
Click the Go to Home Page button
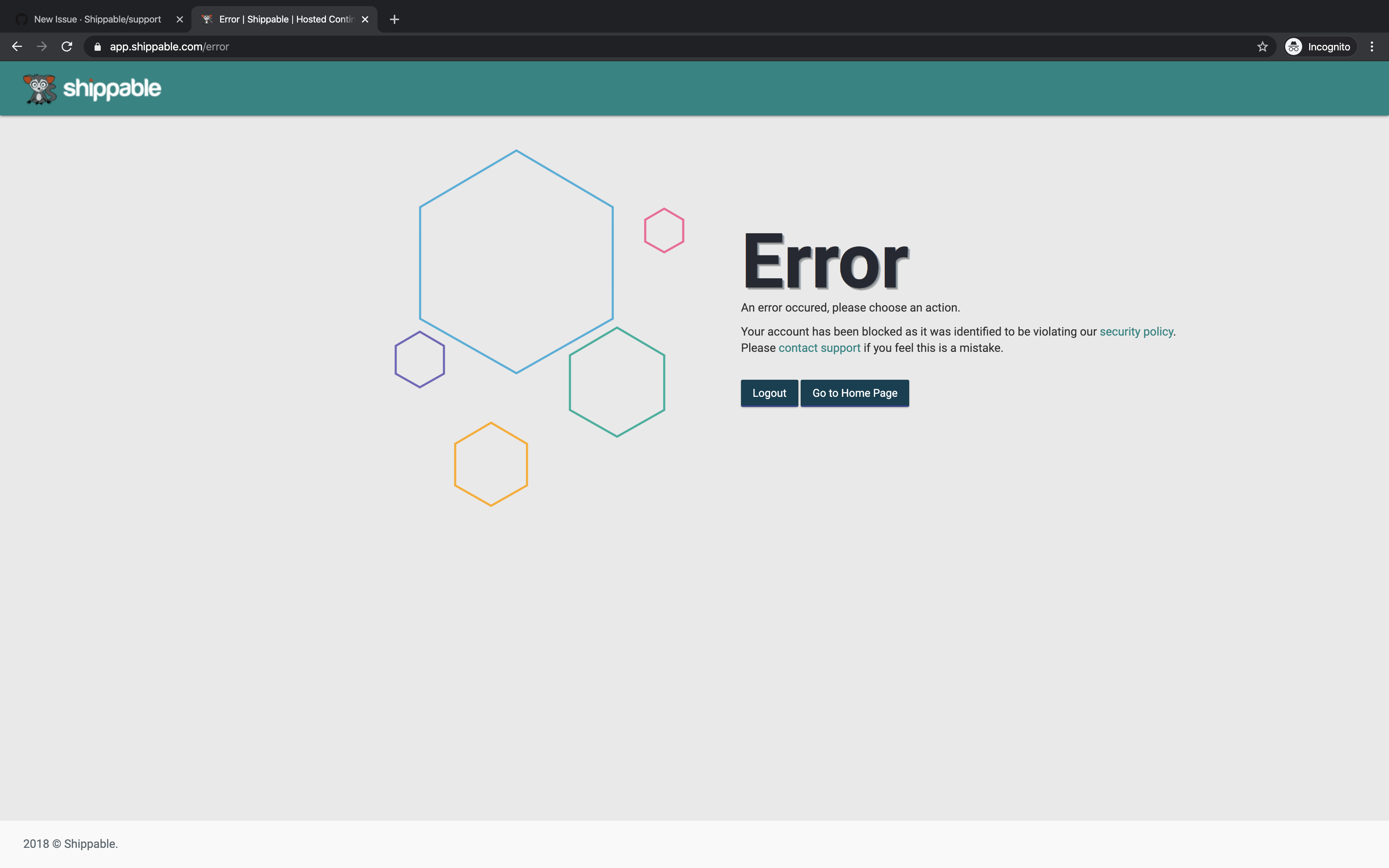tap(854, 393)
